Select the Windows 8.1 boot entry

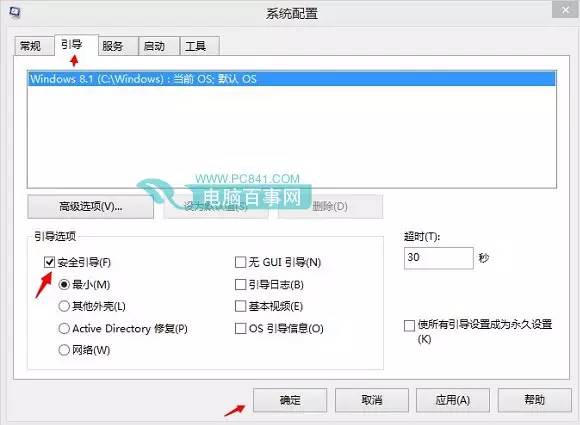[292, 79]
